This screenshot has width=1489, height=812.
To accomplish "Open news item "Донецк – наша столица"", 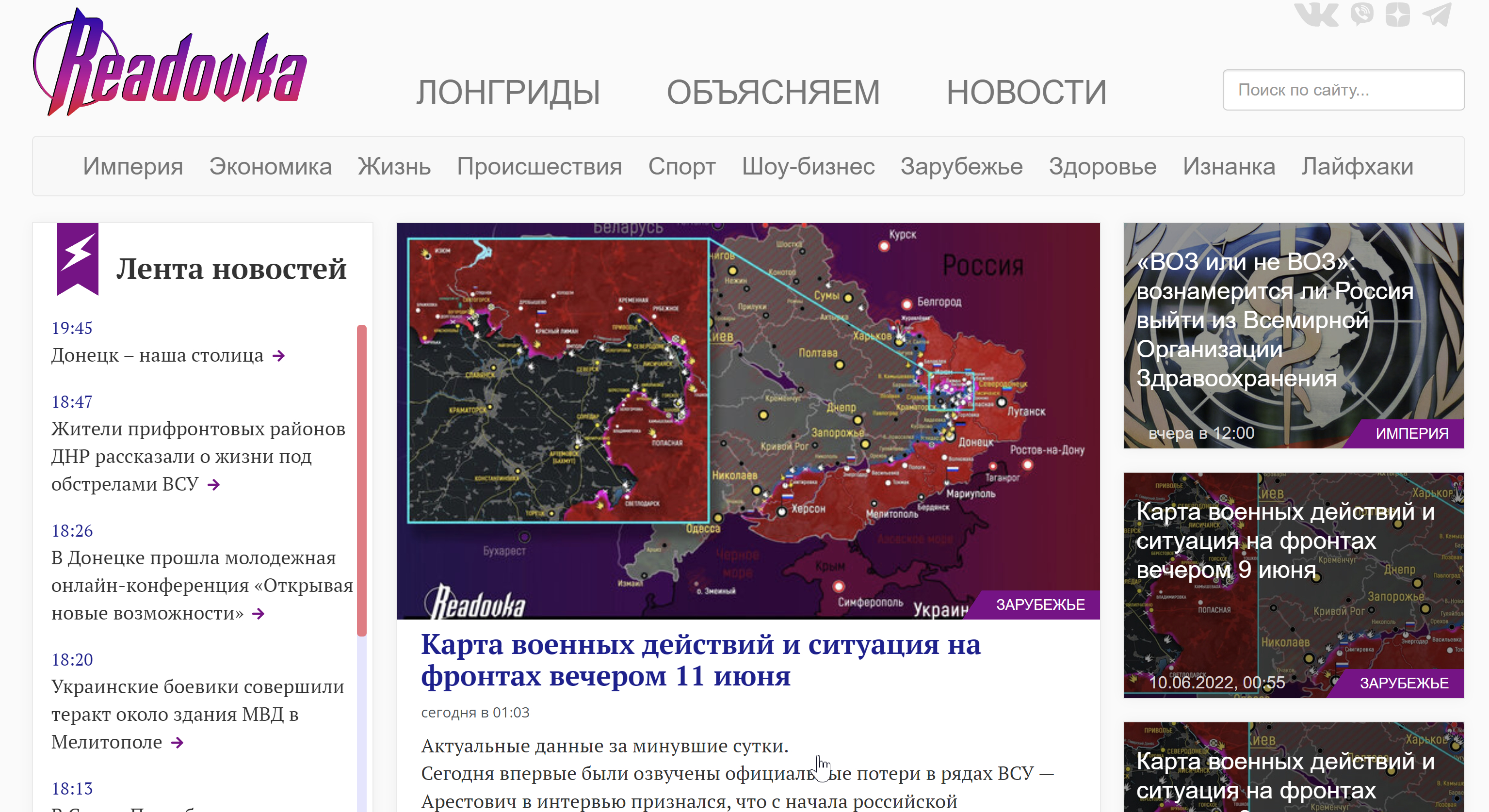I will 157,355.
